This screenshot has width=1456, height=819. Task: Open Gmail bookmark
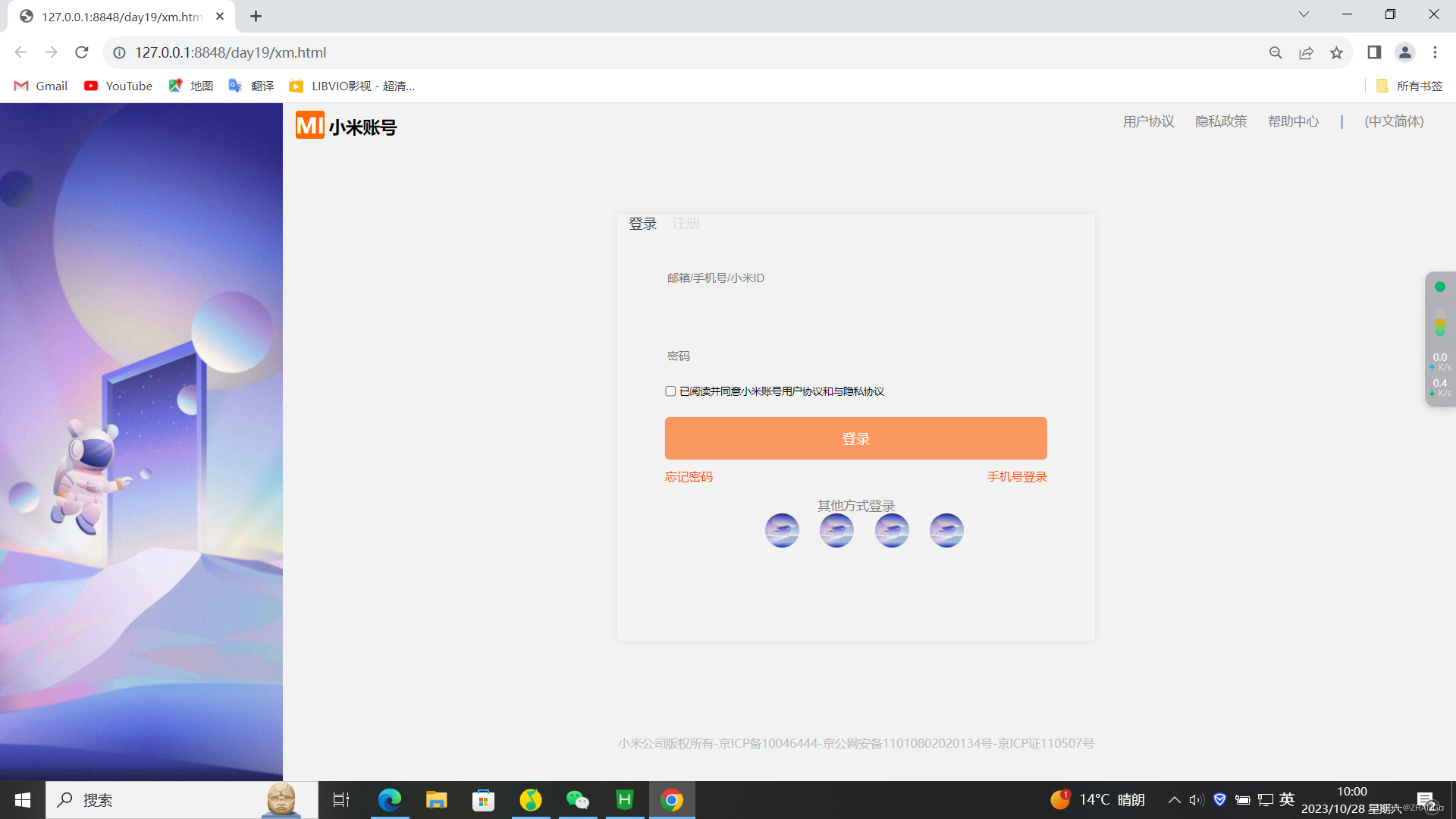coord(41,86)
